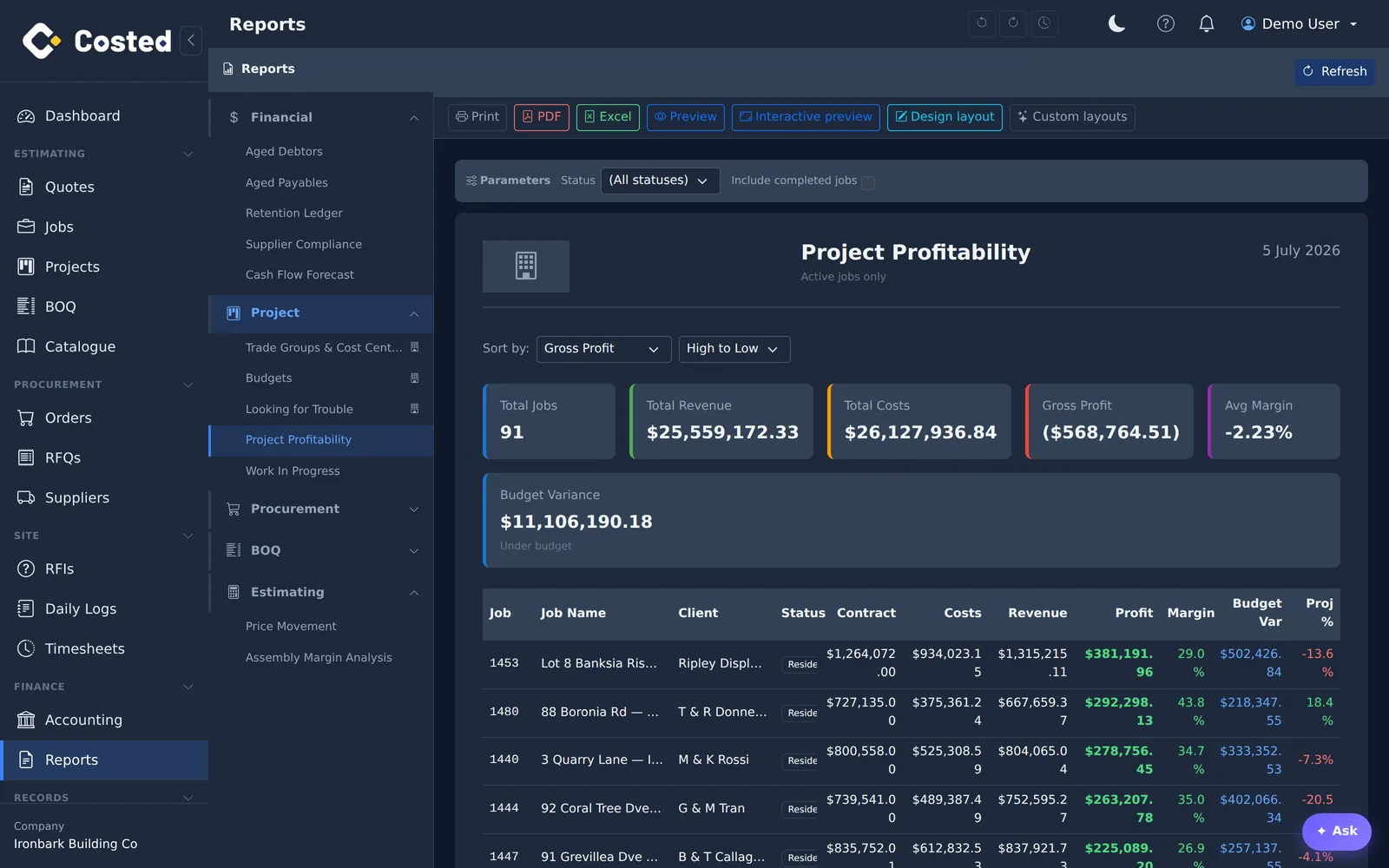The image size is (1389, 868).
Task: Open the Ask assistant button
Action: (1336, 832)
